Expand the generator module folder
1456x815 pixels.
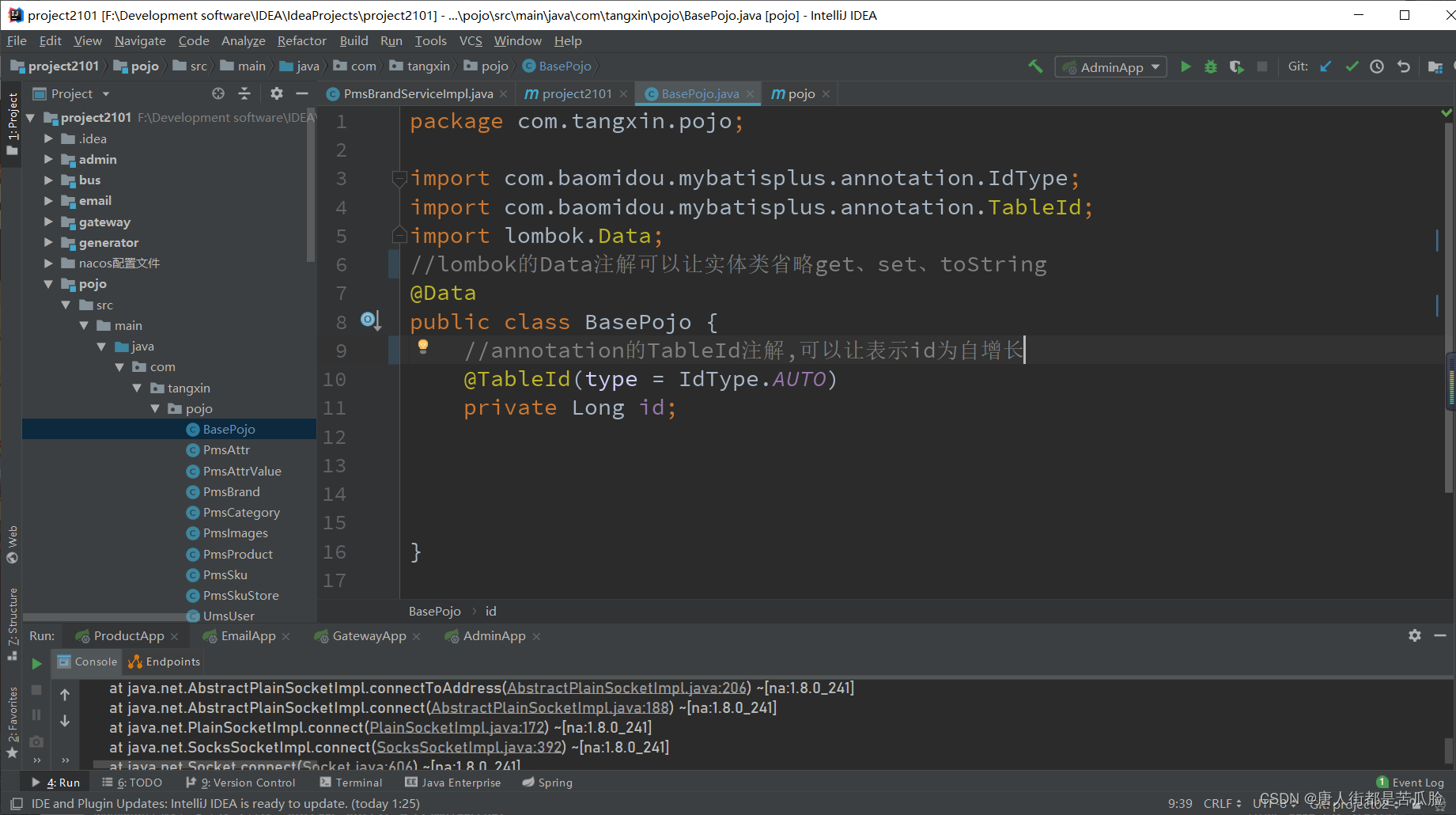[48, 242]
